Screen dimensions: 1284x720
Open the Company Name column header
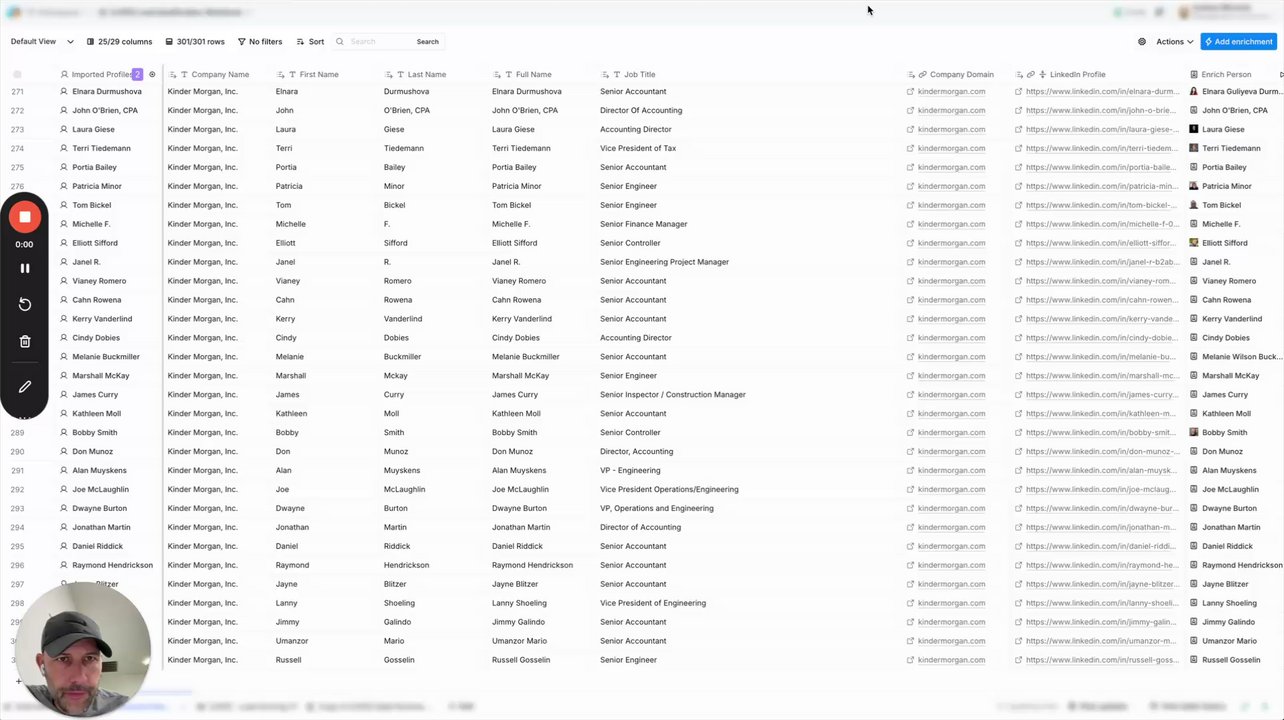209,74
